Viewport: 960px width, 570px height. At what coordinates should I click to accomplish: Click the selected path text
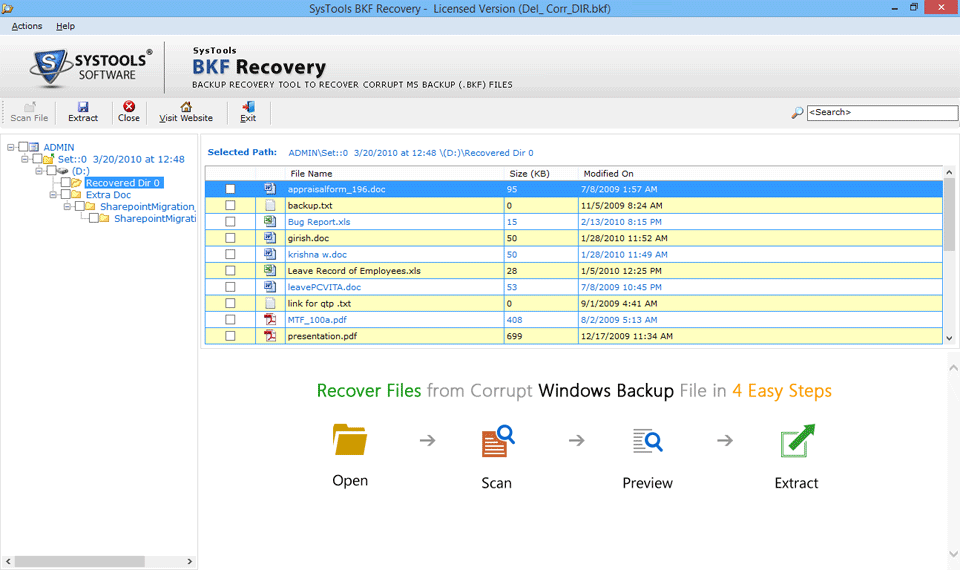click(x=411, y=153)
